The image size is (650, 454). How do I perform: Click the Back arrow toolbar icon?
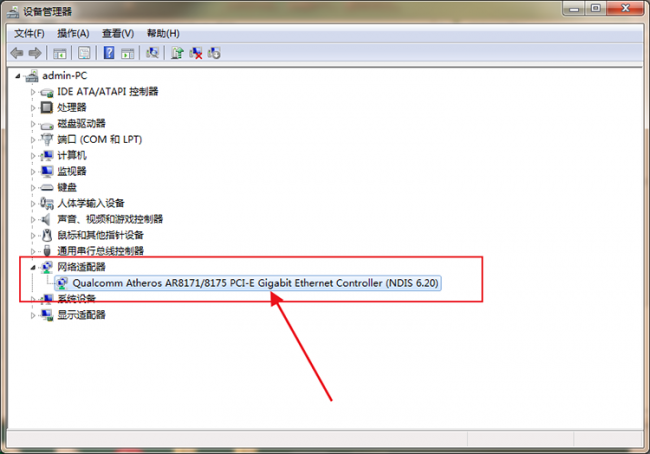pos(17,53)
